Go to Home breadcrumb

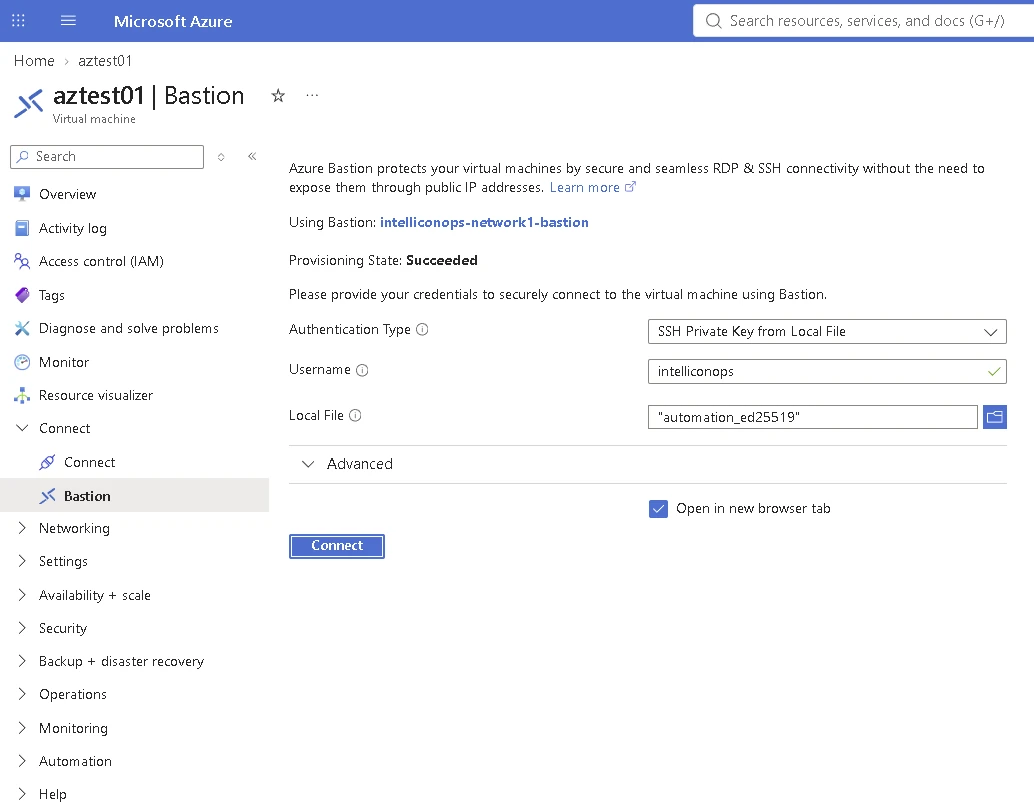coord(34,61)
